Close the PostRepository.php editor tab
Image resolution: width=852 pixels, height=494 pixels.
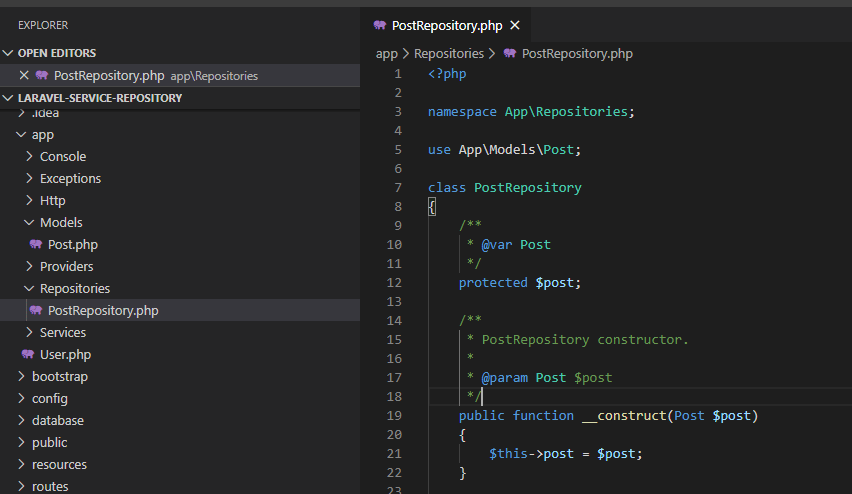(x=515, y=26)
